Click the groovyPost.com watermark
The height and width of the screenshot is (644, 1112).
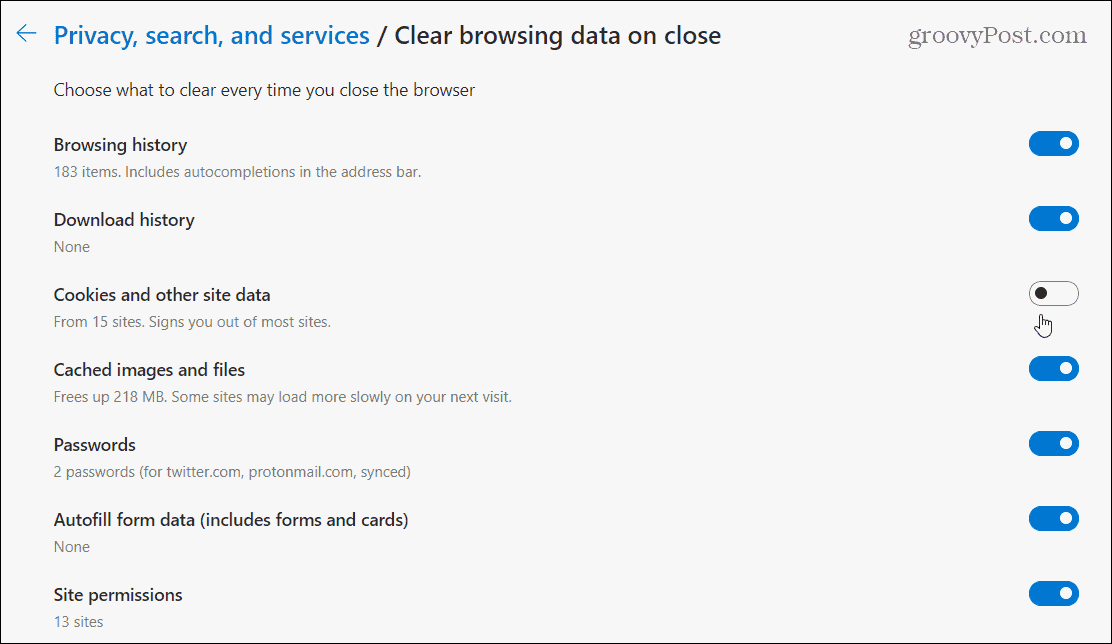[997, 35]
